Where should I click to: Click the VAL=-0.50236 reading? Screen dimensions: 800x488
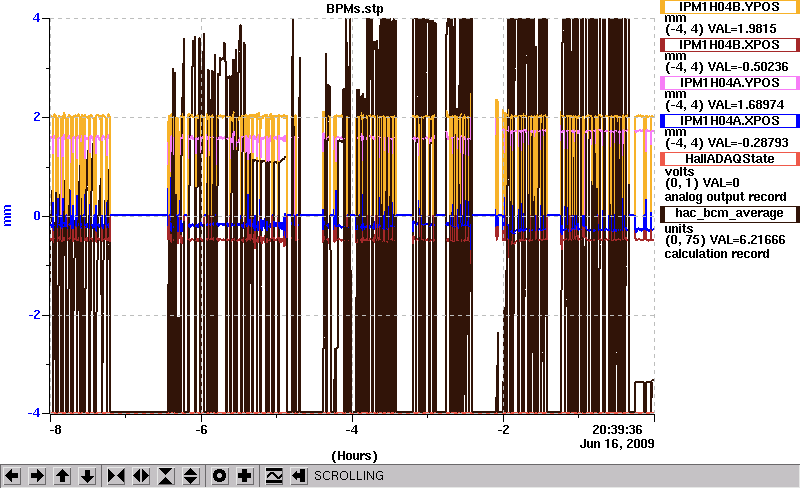pyautogui.click(x=749, y=67)
